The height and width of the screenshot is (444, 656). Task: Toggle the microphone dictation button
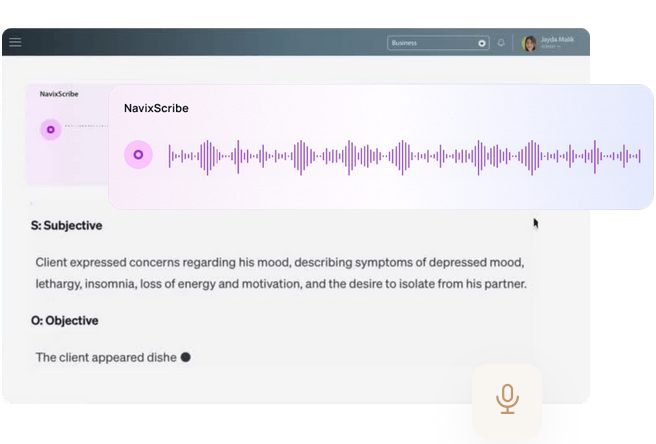507,398
